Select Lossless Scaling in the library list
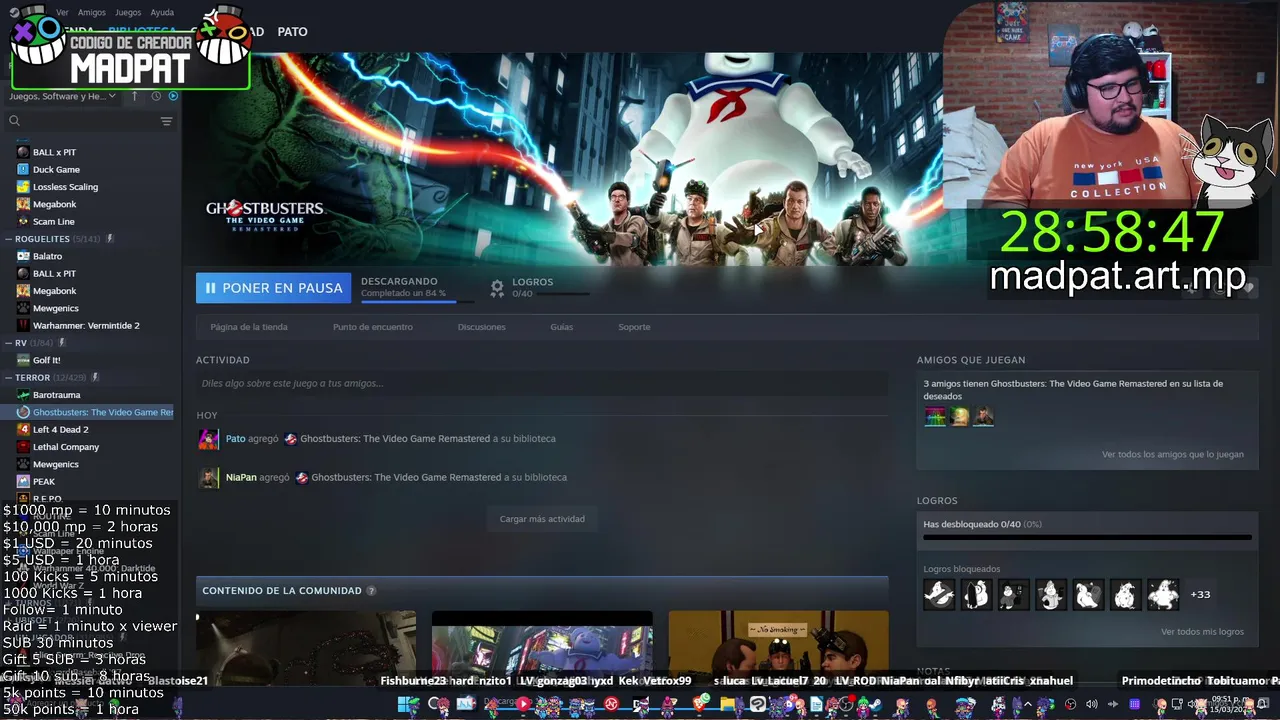The width and height of the screenshot is (1280, 720). [x=65, y=187]
